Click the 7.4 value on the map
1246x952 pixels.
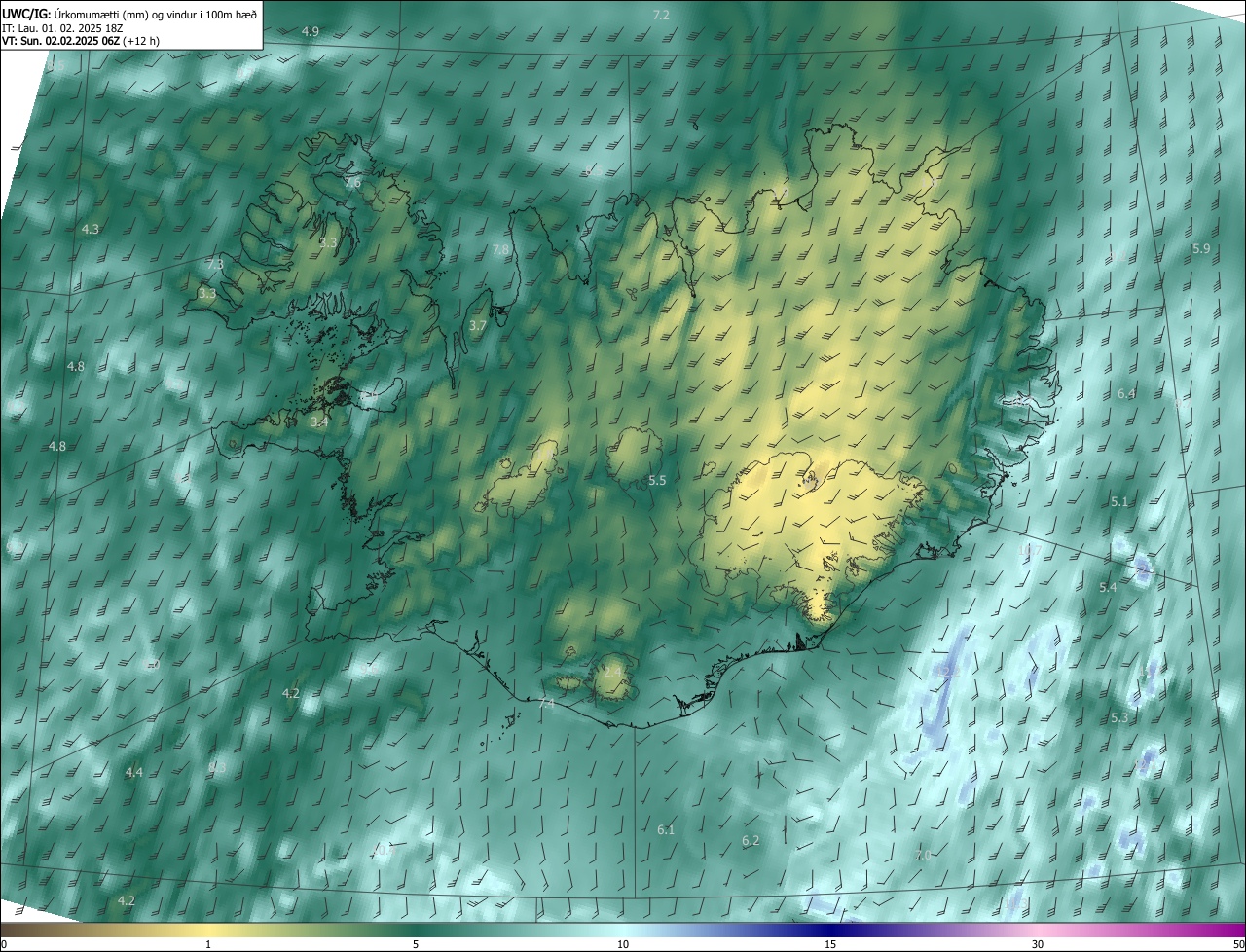545,703
